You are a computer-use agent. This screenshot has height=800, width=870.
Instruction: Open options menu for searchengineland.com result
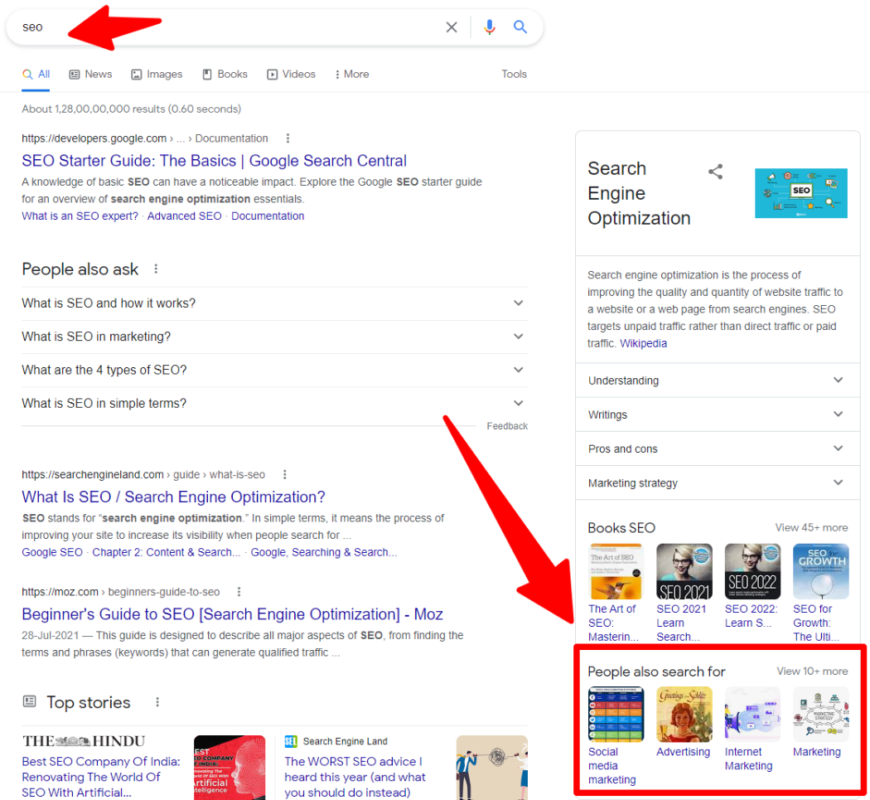point(285,474)
